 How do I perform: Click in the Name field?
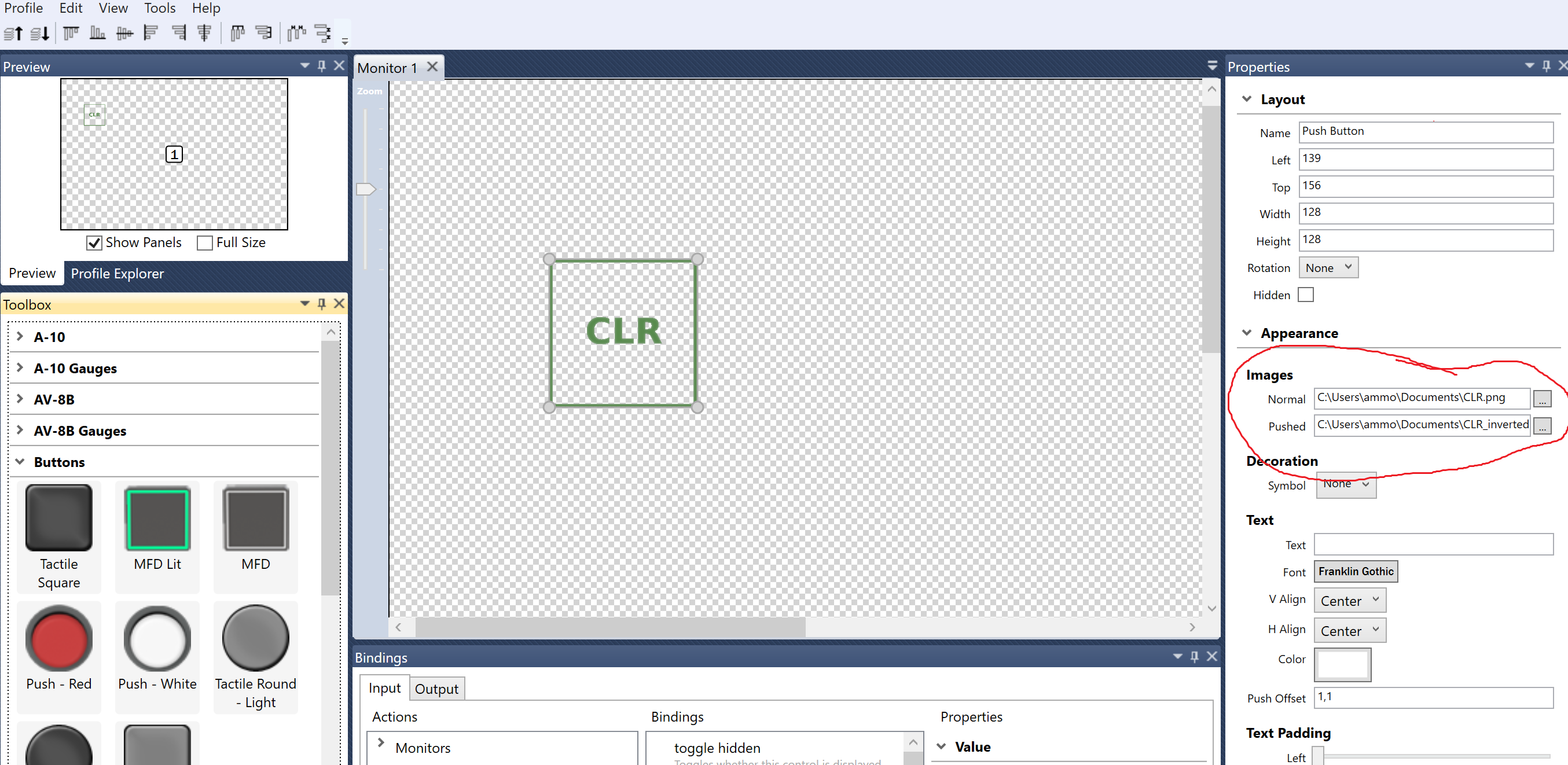pos(1426,131)
